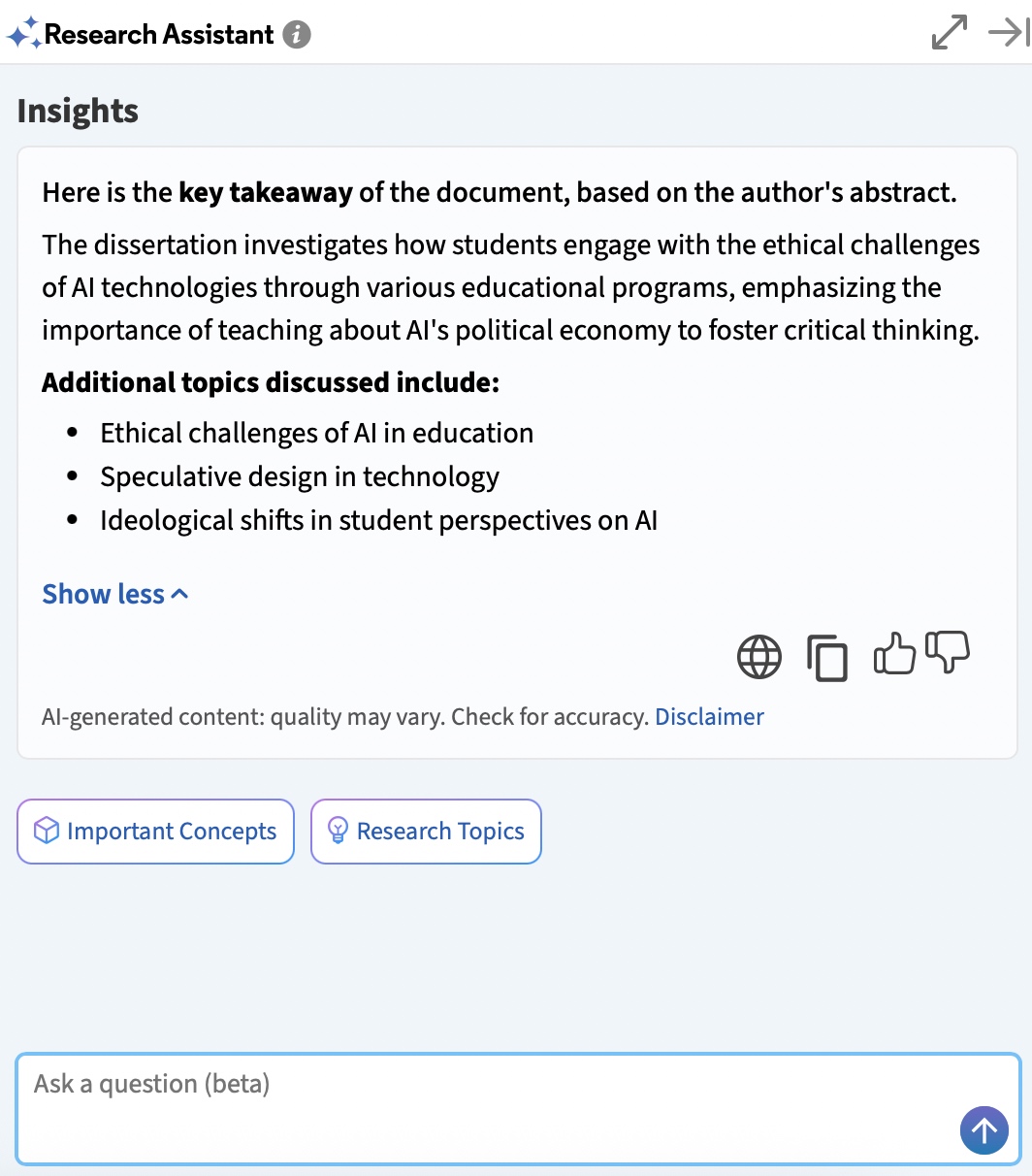Click the lightbulb icon on Research Topics
Viewport: 1032px width, 1176px height.
click(338, 832)
